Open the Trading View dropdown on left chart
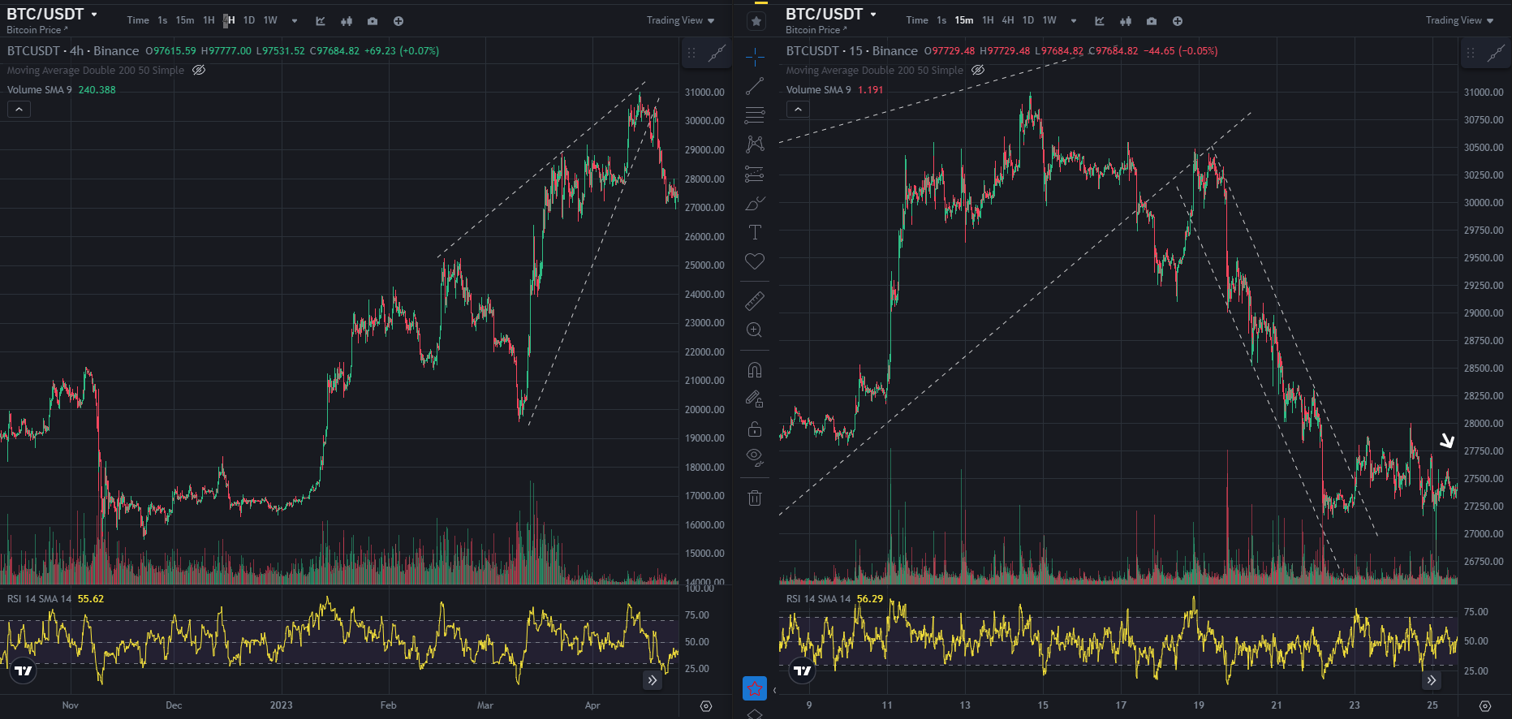1513x719 pixels. point(681,20)
